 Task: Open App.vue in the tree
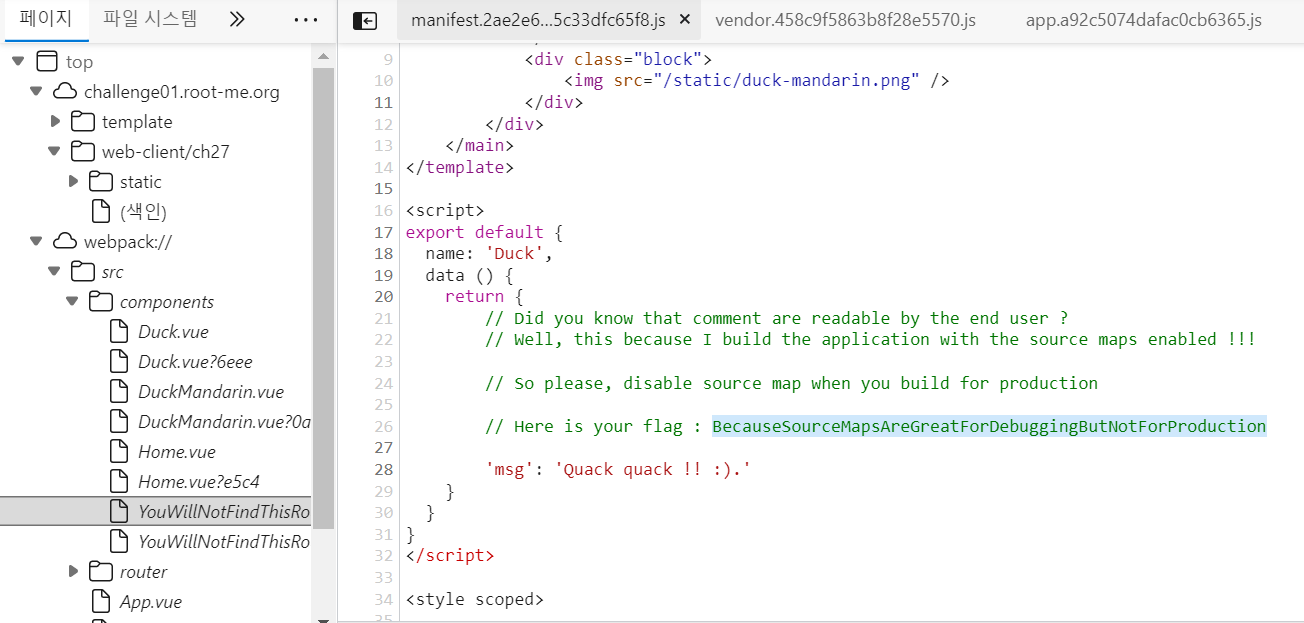point(151,602)
